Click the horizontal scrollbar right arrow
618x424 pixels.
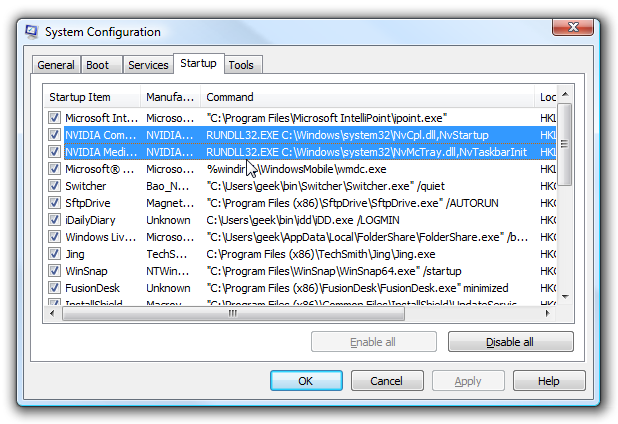[x=549, y=313]
